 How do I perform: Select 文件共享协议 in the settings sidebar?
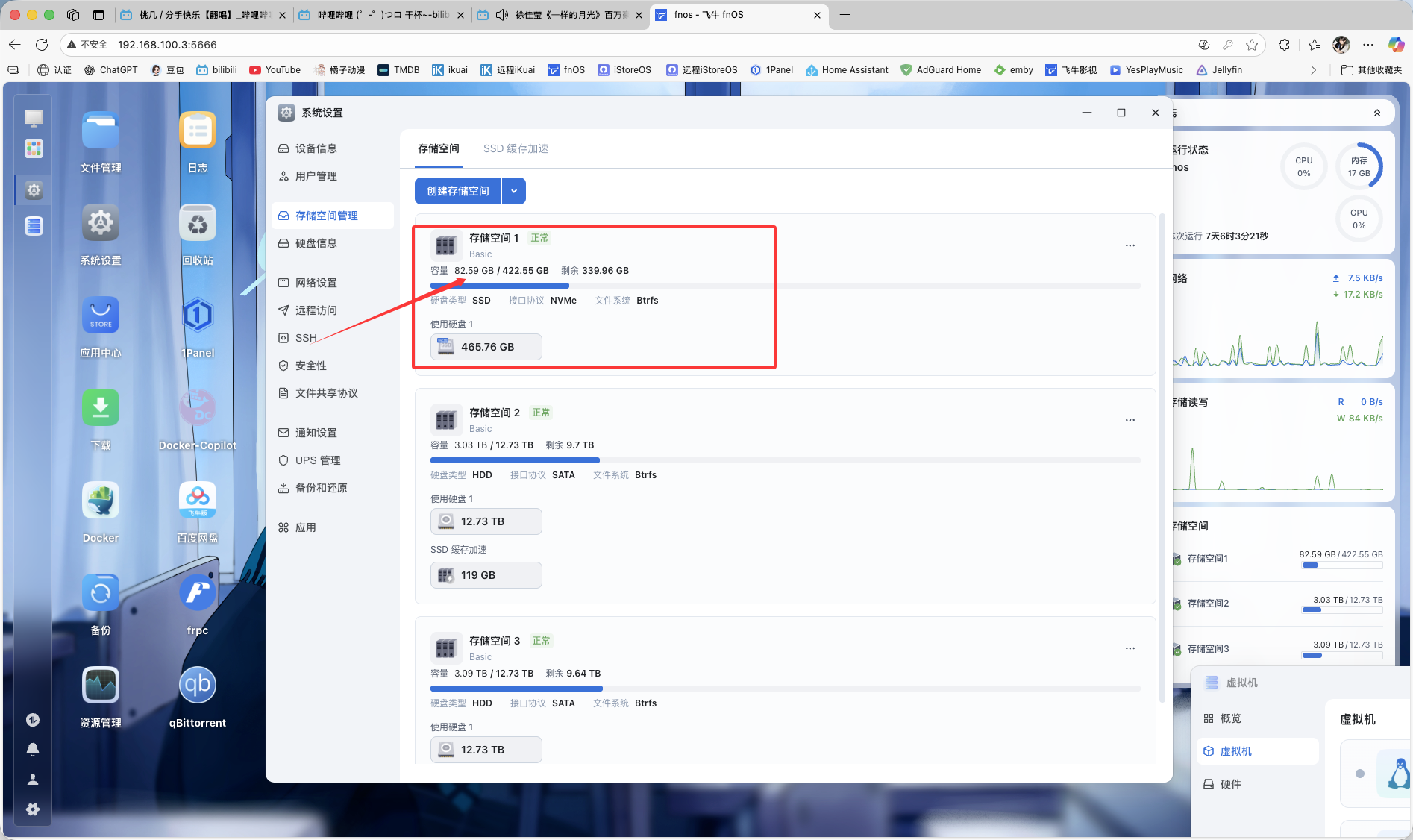pos(333,393)
